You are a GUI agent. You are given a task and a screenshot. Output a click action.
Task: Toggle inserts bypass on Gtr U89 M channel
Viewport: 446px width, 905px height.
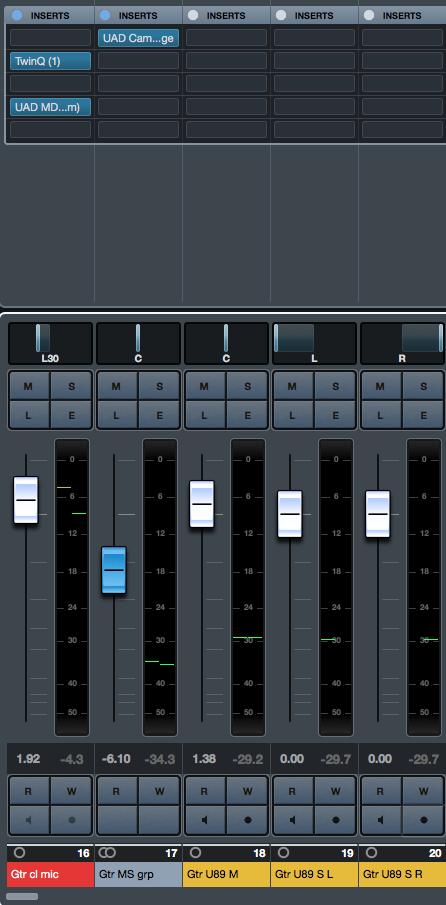(x=193, y=15)
